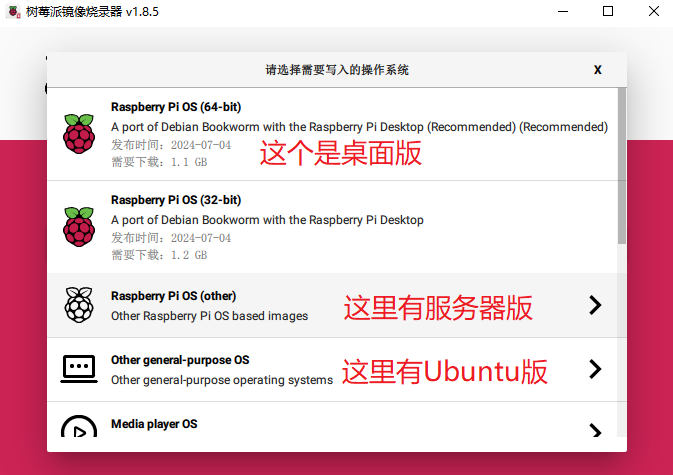Click 'Other general-purpose operating systems' description
673x475 pixels.
[x=222, y=380]
